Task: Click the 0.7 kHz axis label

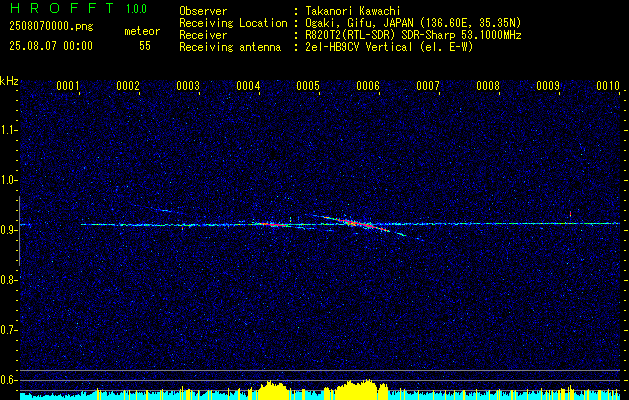Action: point(9,330)
